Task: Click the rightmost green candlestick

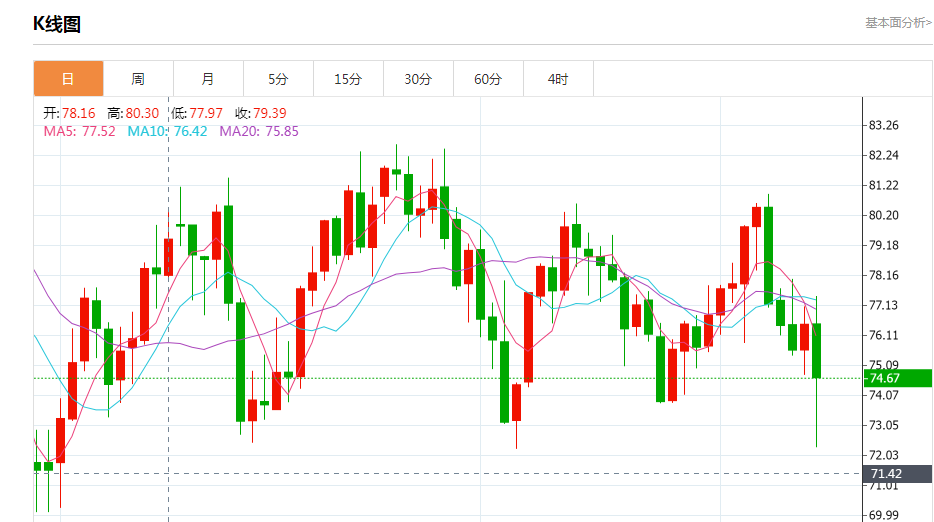Action: point(817,350)
